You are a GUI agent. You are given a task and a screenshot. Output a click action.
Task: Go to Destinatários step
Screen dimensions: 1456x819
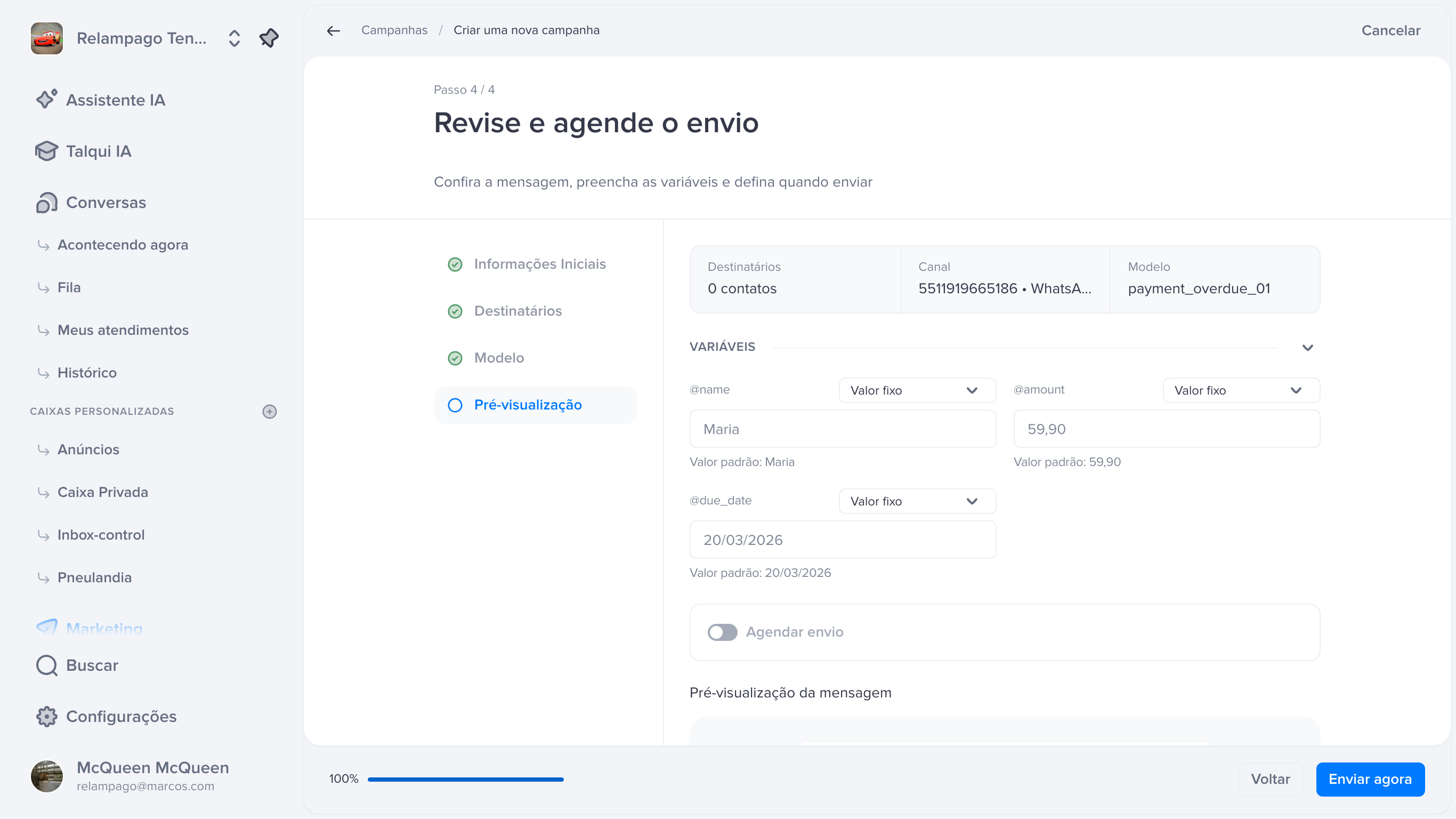click(536, 311)
